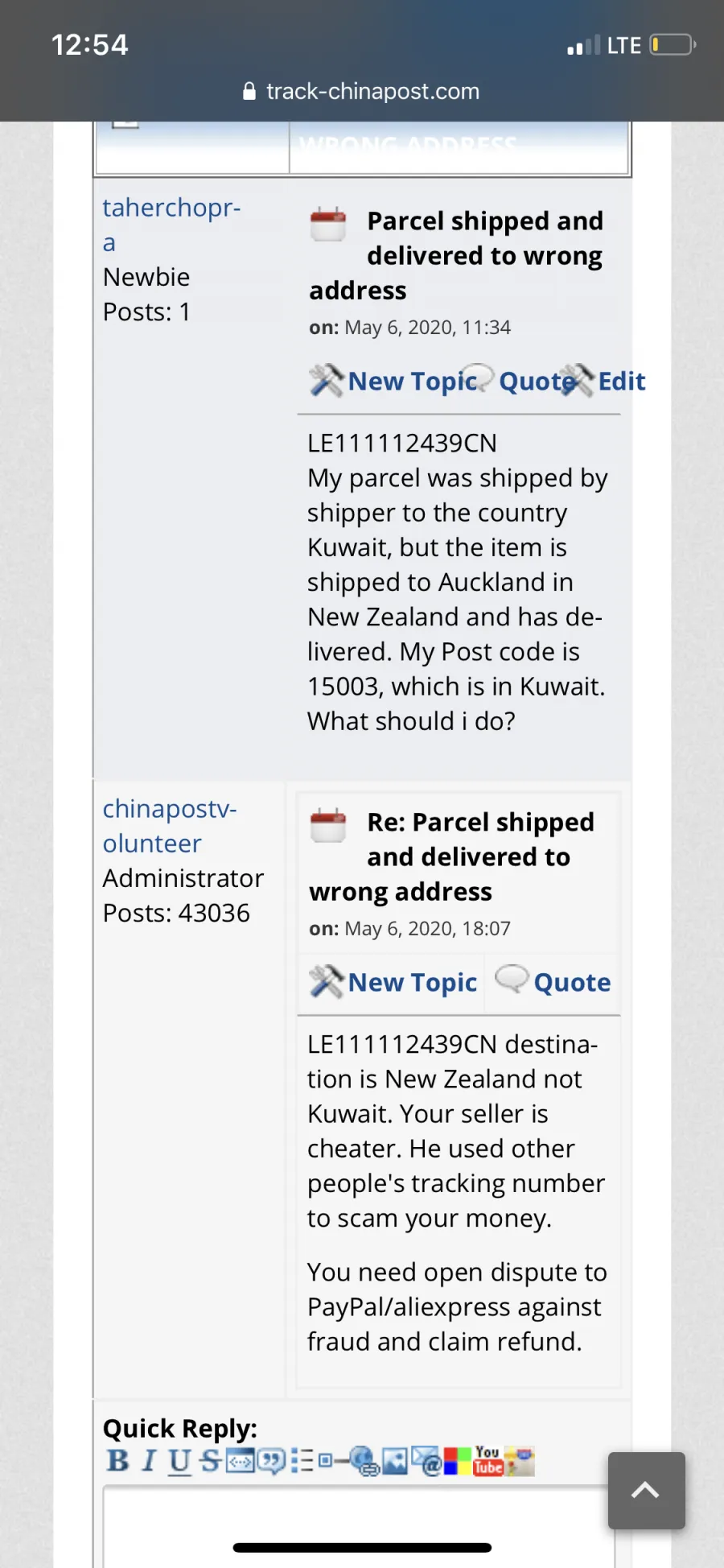Apply underline formatting in Quick Reply
Viewport: 724px width, 1568px height.
pos(180,1460)
